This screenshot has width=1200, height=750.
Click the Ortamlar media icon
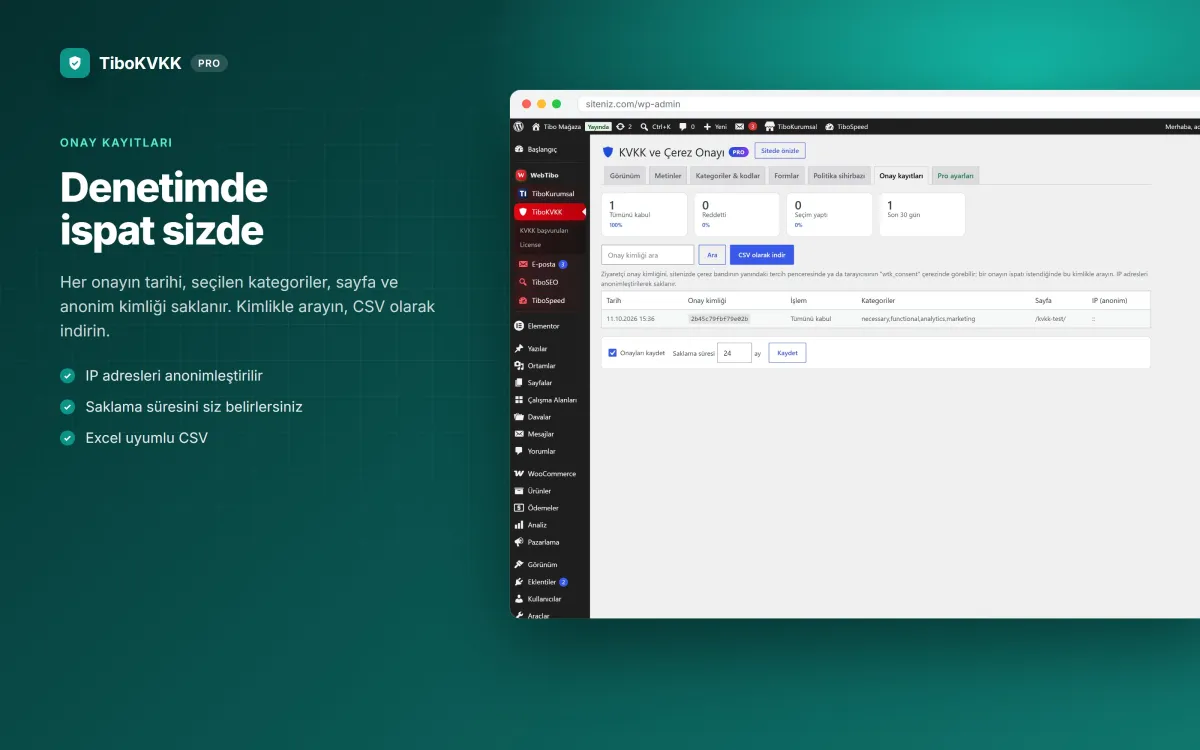518,366
